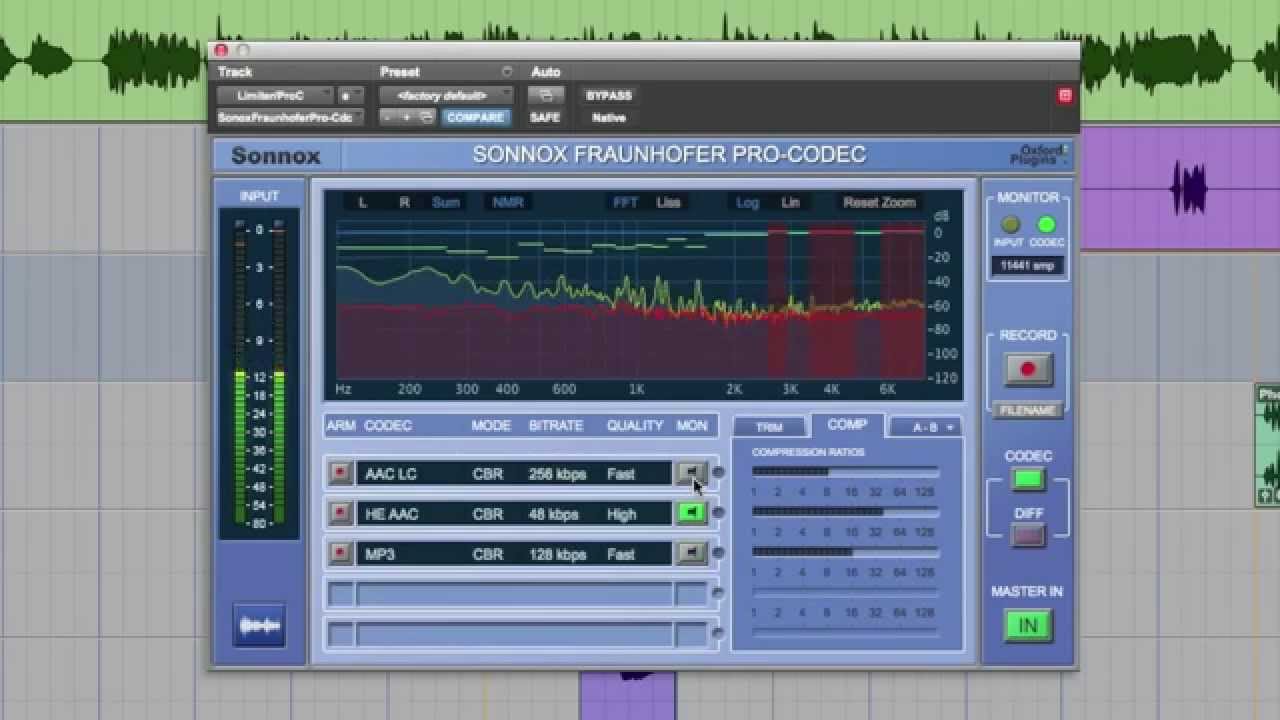Hit the red Record button

click(1027, 369)
